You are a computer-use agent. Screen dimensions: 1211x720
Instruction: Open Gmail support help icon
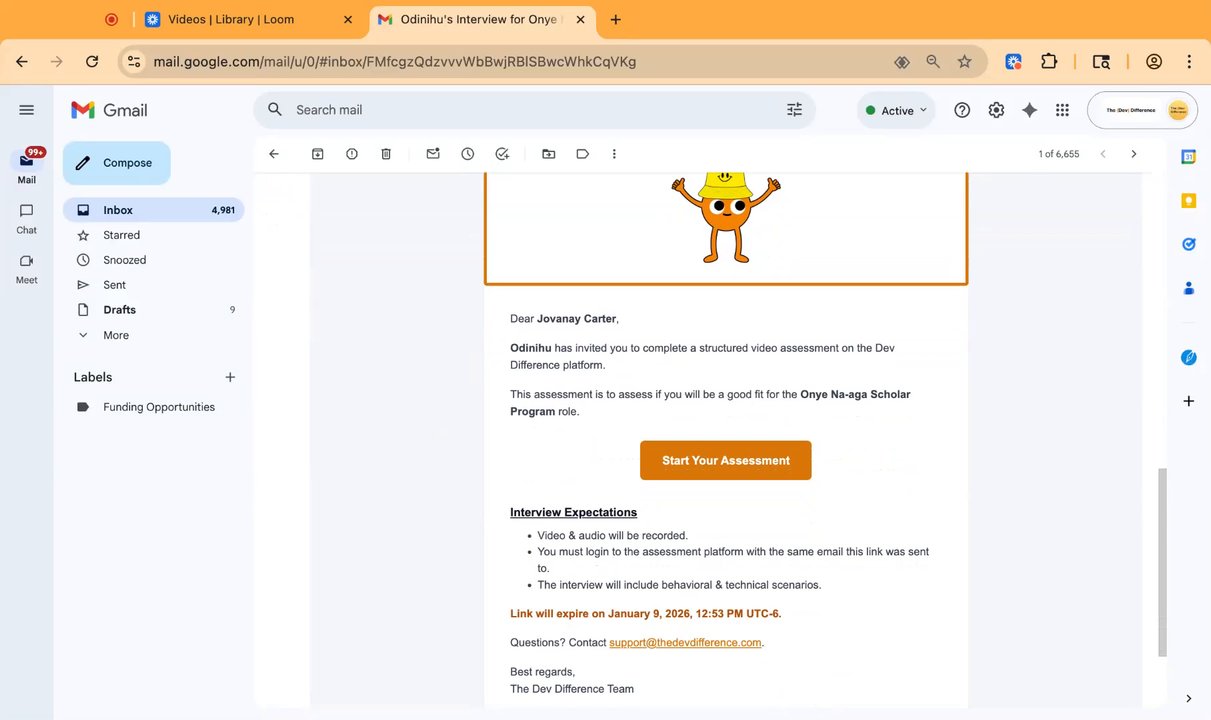(962, 110)
